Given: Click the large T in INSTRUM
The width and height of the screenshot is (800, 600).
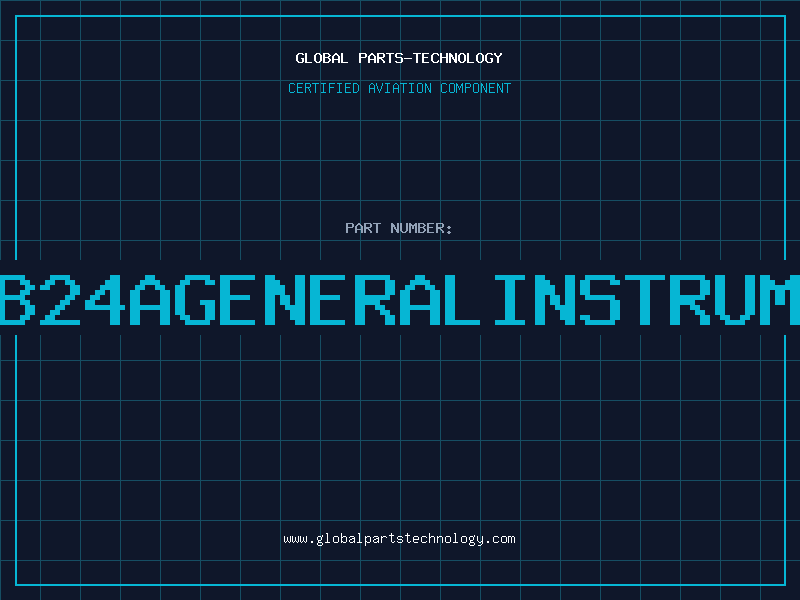Looking at the screenshot, I should (645, 300).
